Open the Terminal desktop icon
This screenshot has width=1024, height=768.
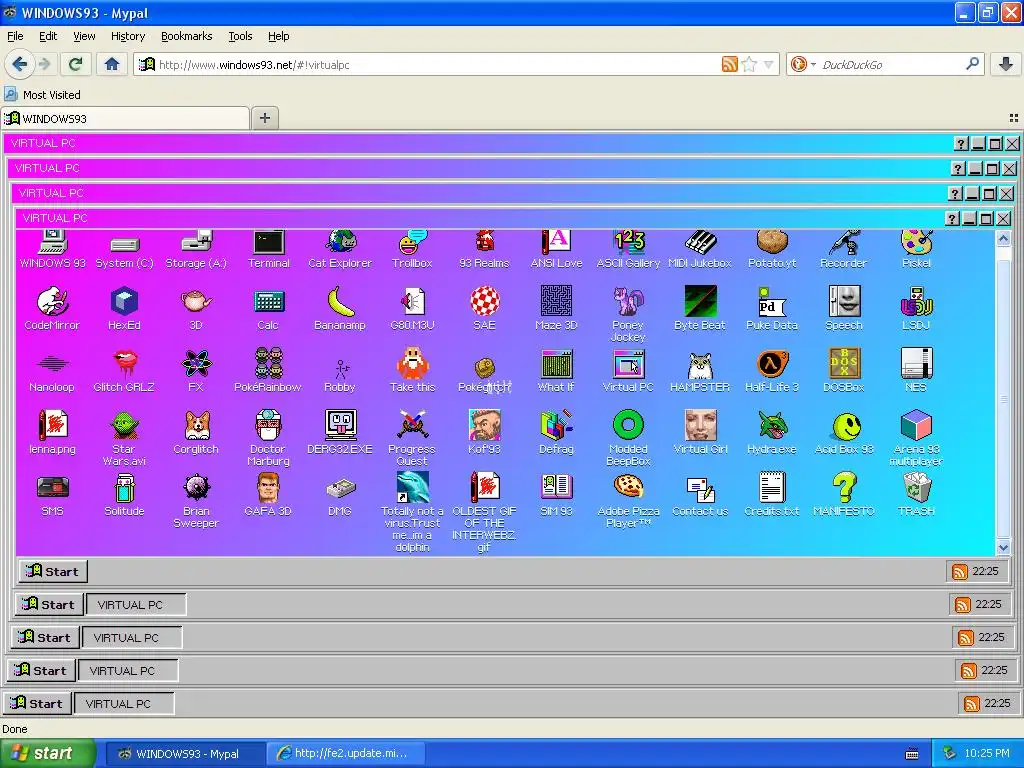coord(268,250)
